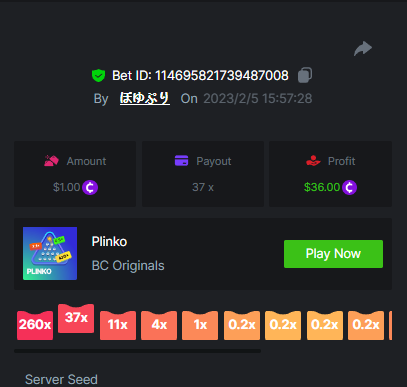
Task: Click the purple Payout card icon
Action: (181, 160)
